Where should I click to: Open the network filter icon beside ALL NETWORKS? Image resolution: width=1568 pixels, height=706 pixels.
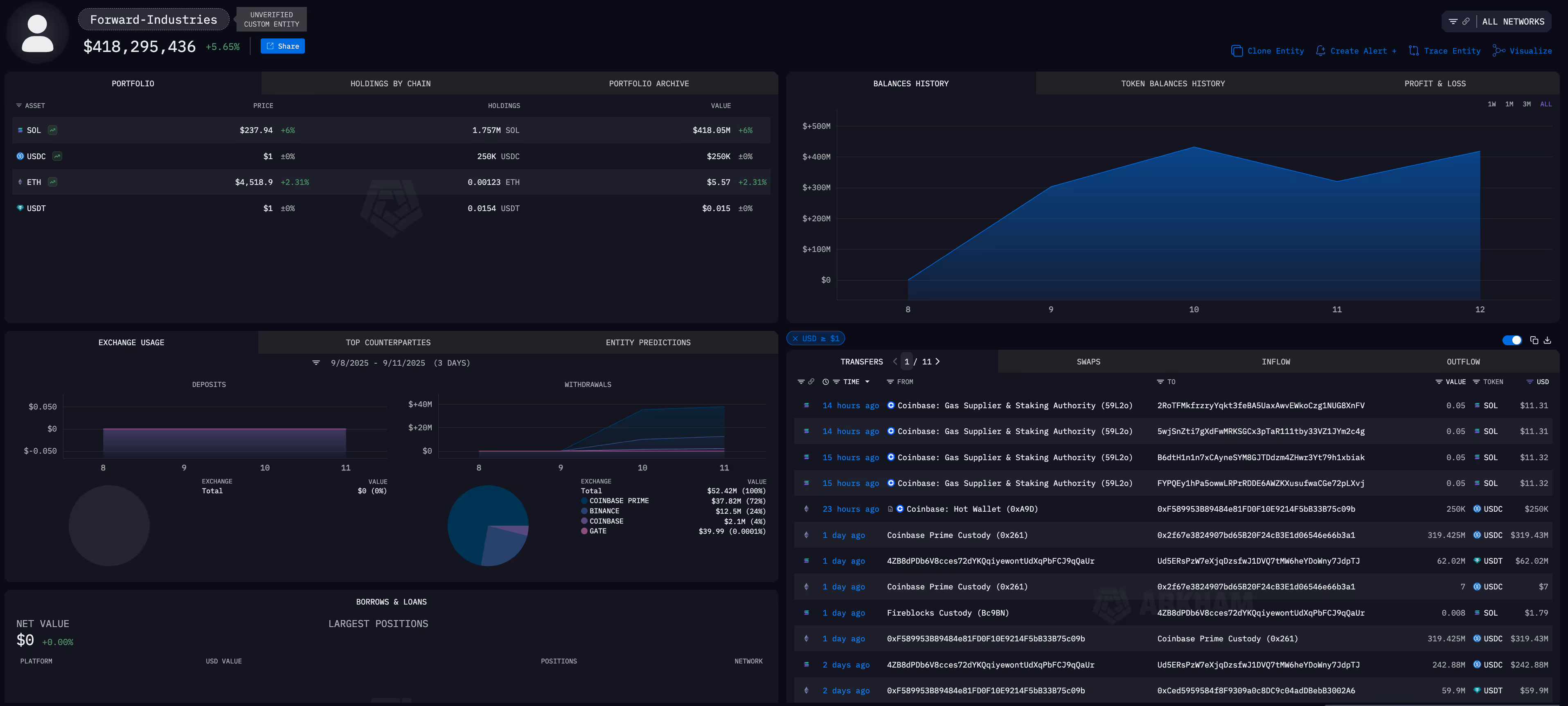(1453, 22)
